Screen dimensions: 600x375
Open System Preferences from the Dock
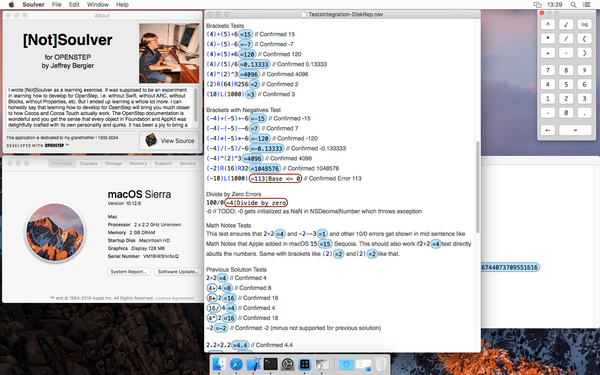(287, 364)
